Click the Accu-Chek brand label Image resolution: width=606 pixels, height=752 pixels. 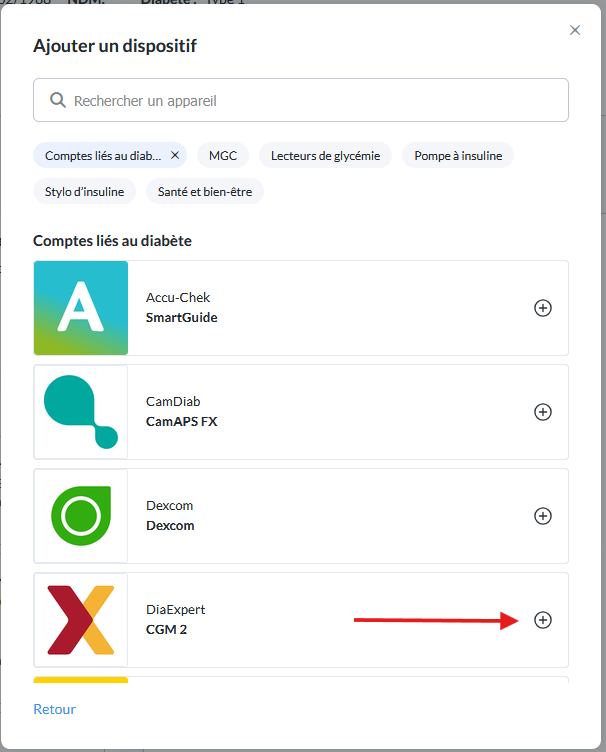click(x=178, y=297)
